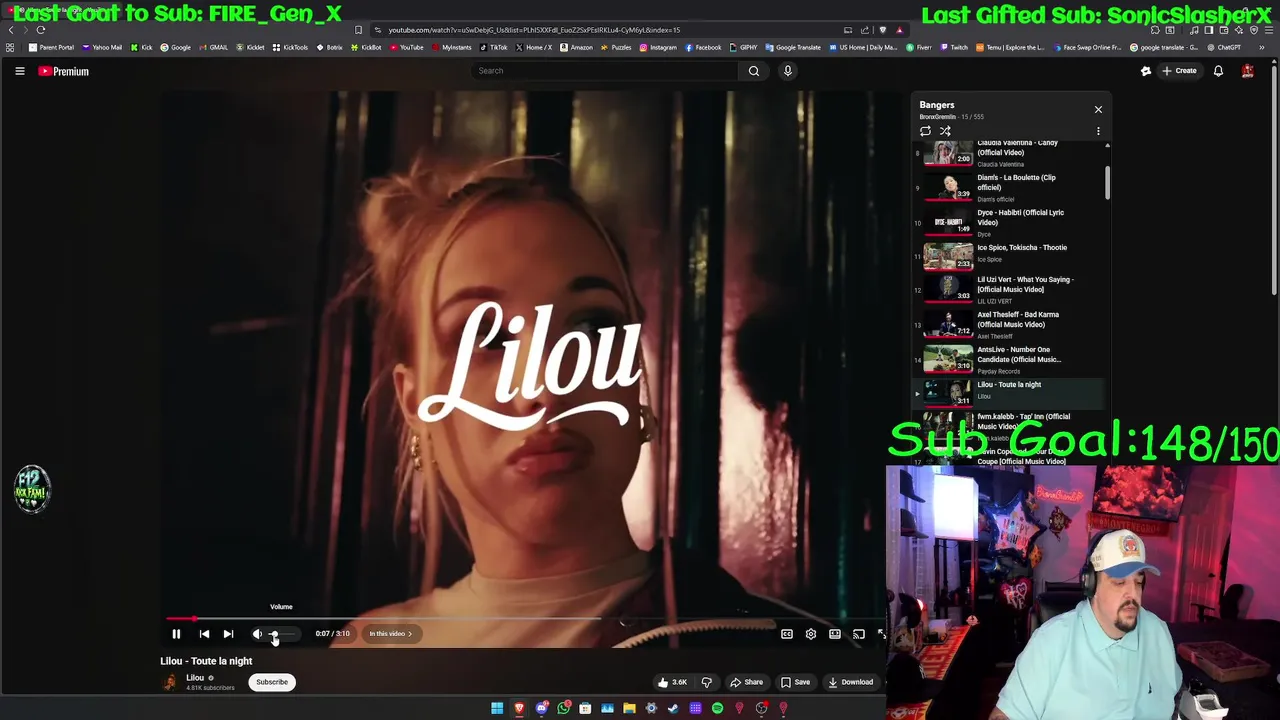Download the video
Image resolution: width=1280 pixels, height=720 pixels.
pos(850,682)
